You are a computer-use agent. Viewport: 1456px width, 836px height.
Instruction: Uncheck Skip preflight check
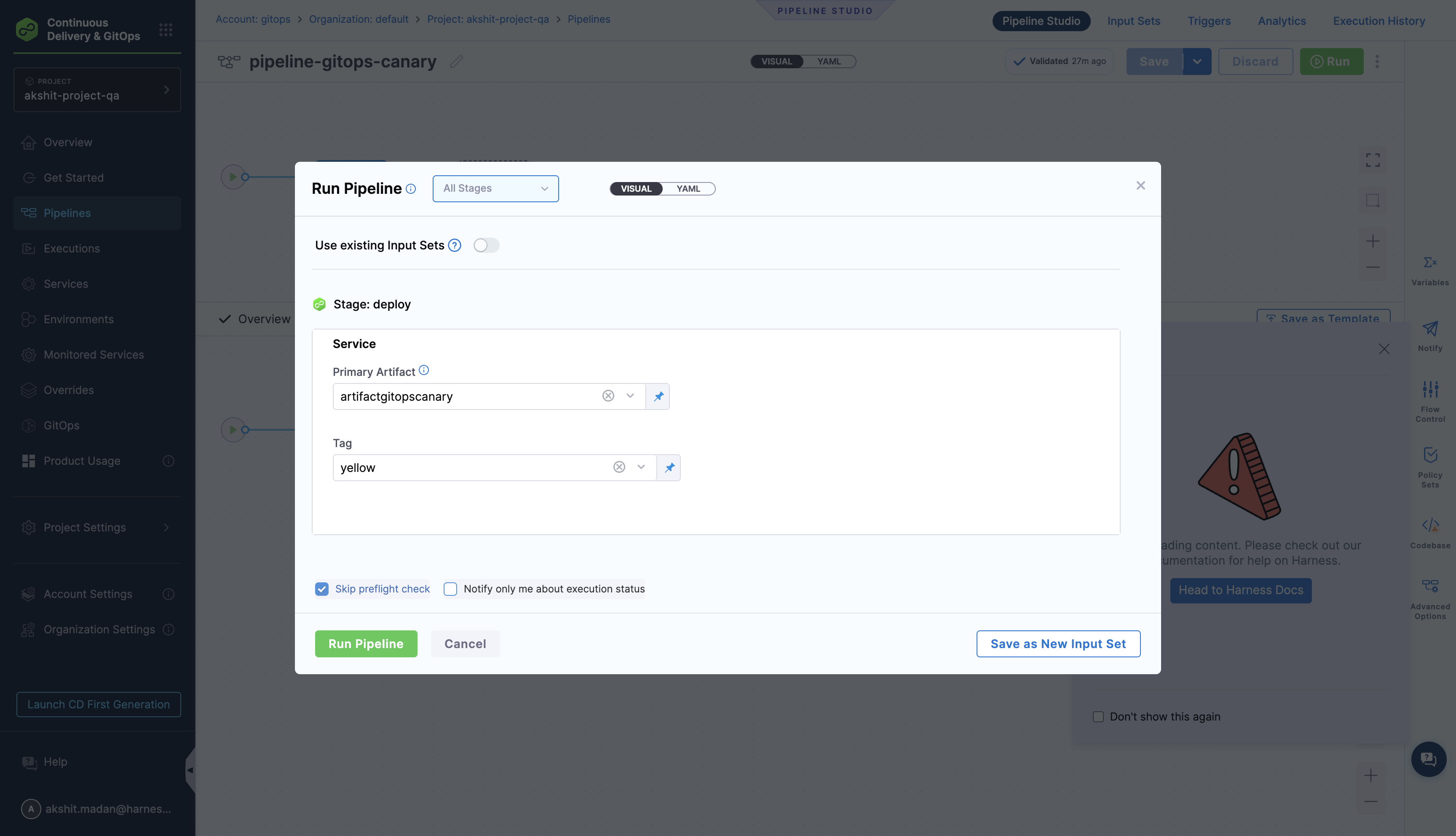point(322,589)
